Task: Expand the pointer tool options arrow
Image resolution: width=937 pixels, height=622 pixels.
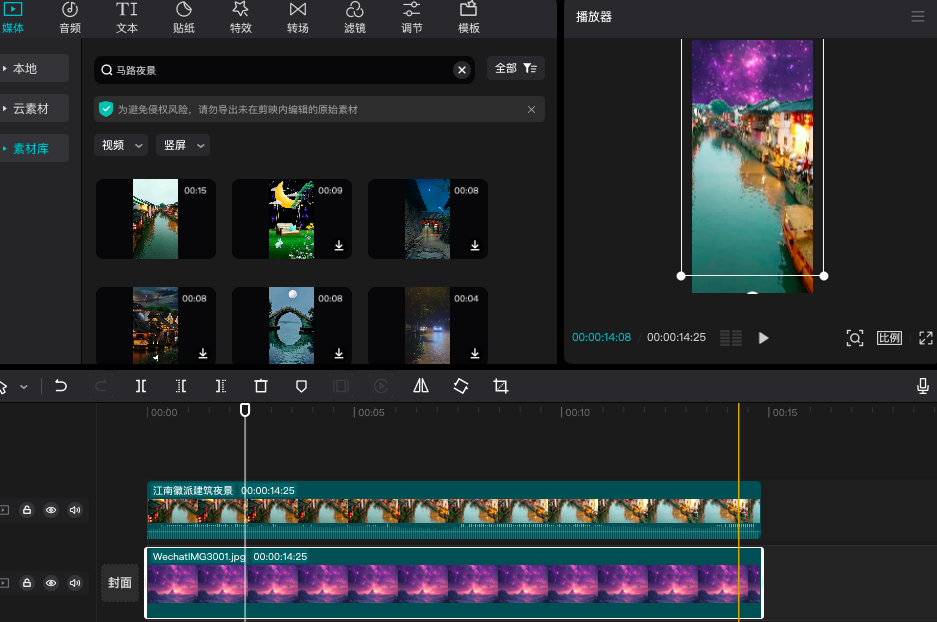Action: (24, 387)
